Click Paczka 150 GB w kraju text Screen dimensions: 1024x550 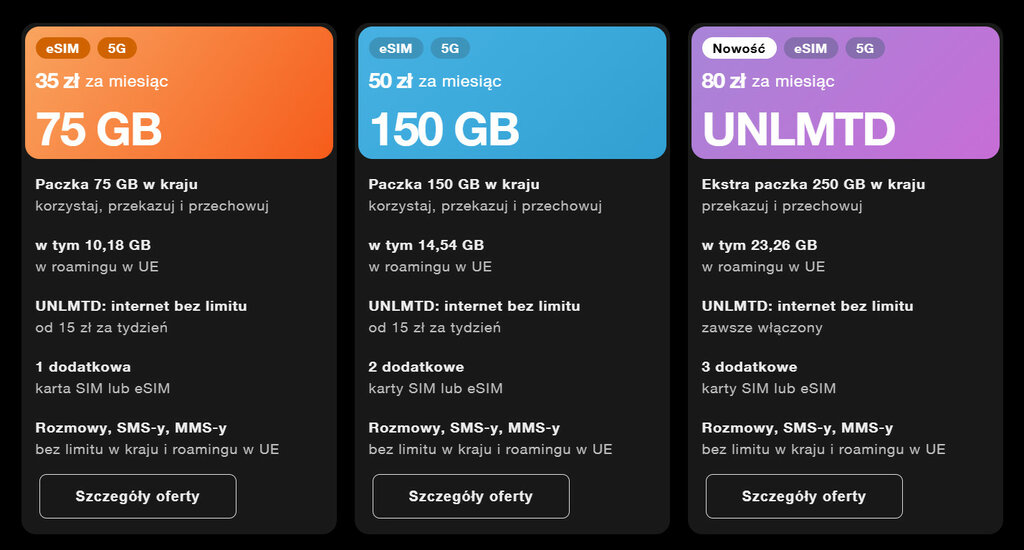coord(453,185)
